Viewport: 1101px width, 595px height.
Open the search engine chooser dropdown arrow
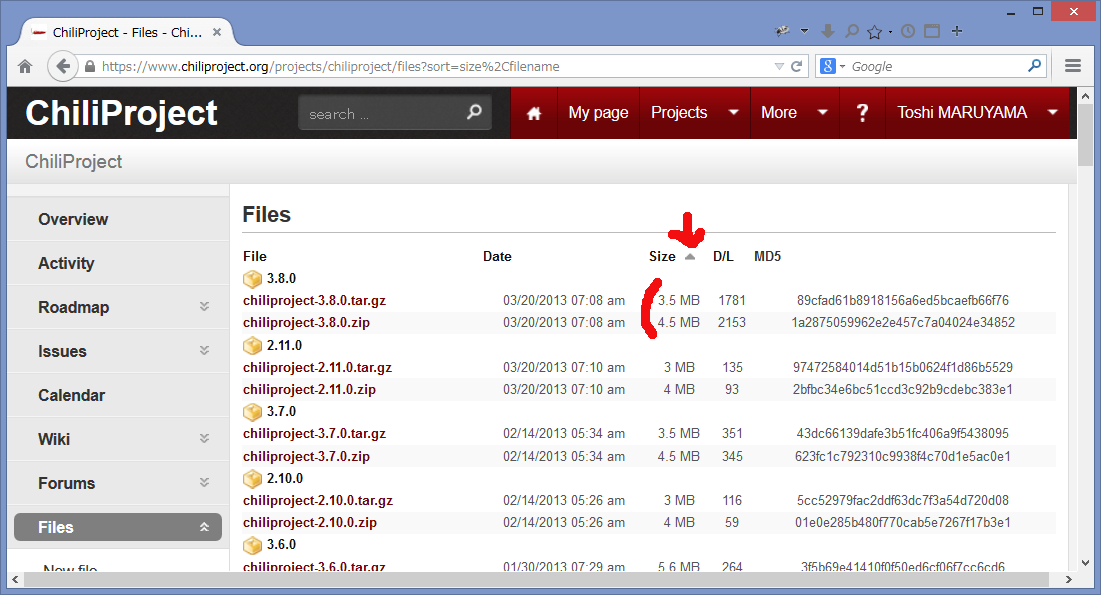[x=843, y=67]
